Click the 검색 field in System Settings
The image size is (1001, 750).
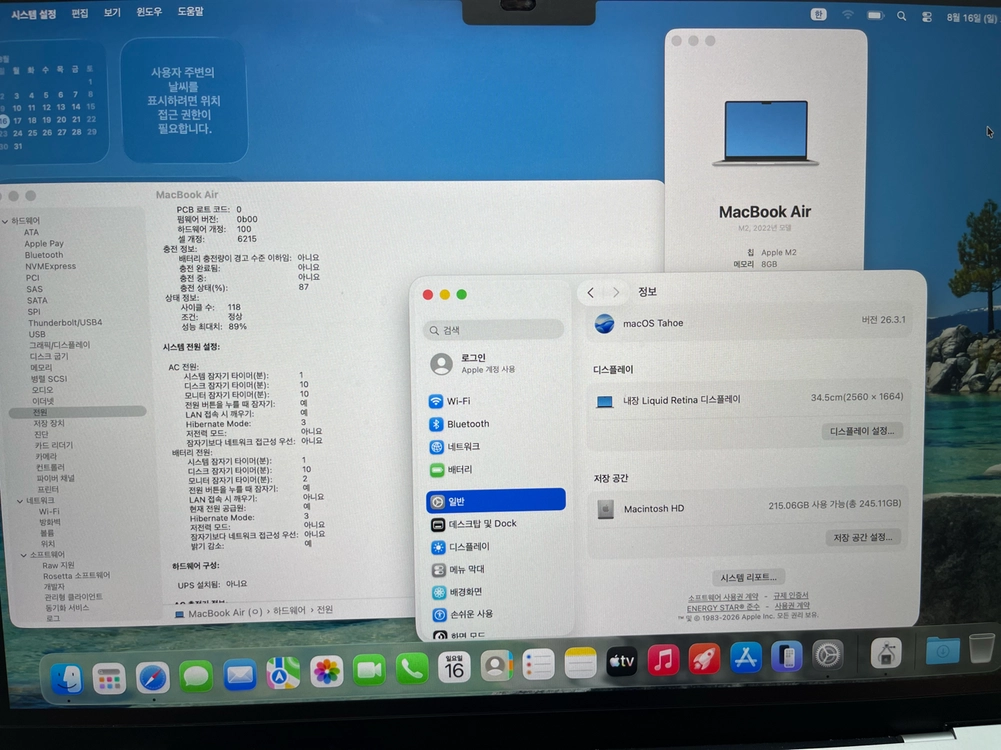pyautogui.click(x=493, y=330)
